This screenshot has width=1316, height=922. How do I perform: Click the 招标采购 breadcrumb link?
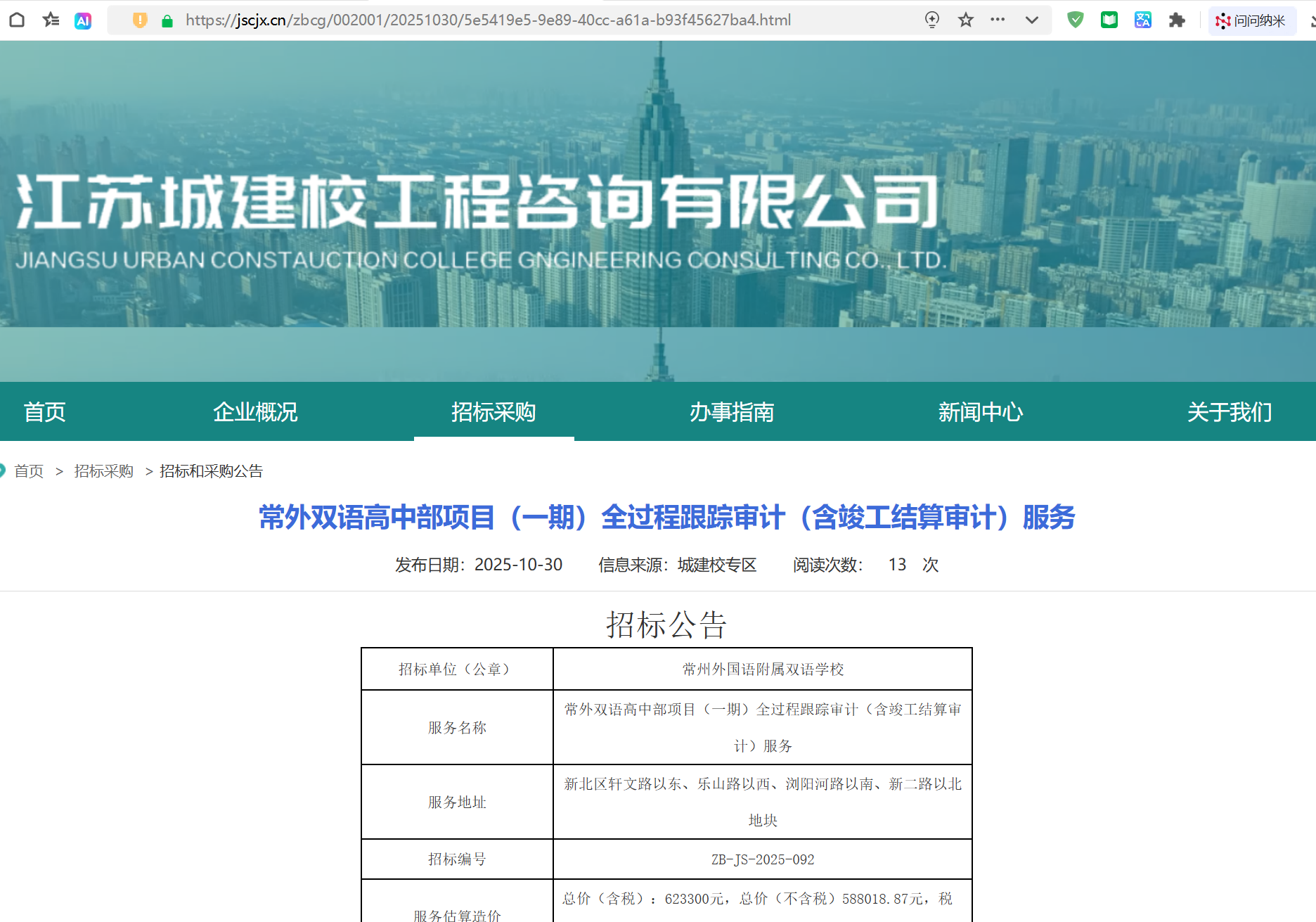coord(103,470)
